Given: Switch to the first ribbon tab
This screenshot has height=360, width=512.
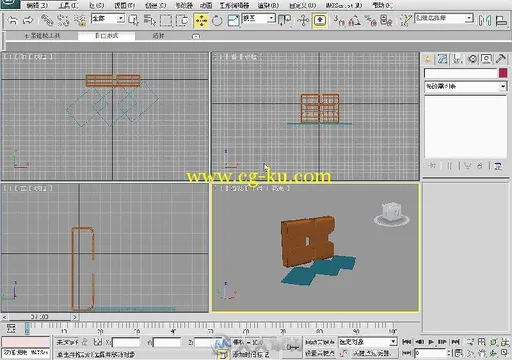Looking at the screenshot, I should point(42,36).
